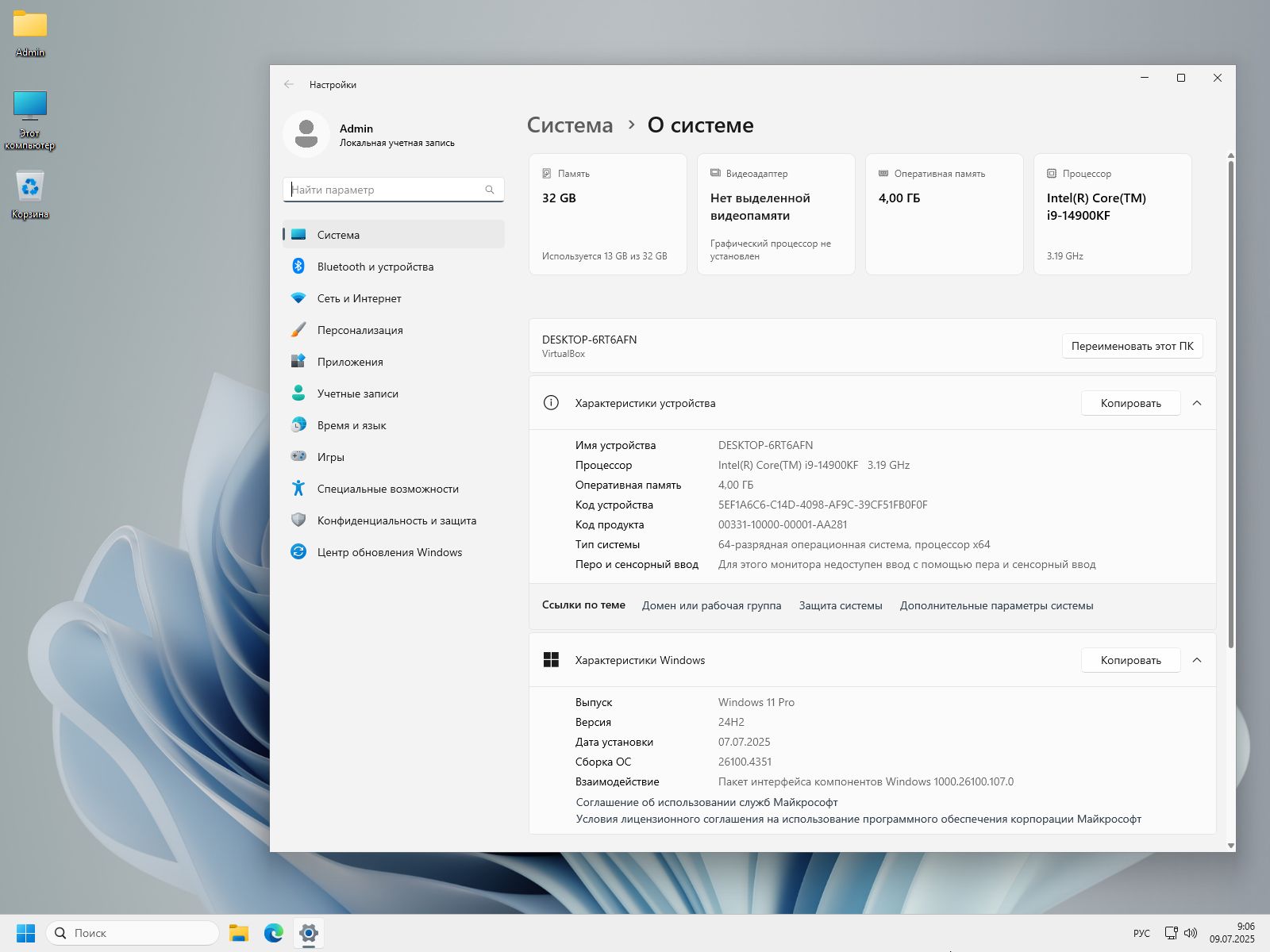
Task: Click the device code 5EF1A6C6 value
Action: 822,505
